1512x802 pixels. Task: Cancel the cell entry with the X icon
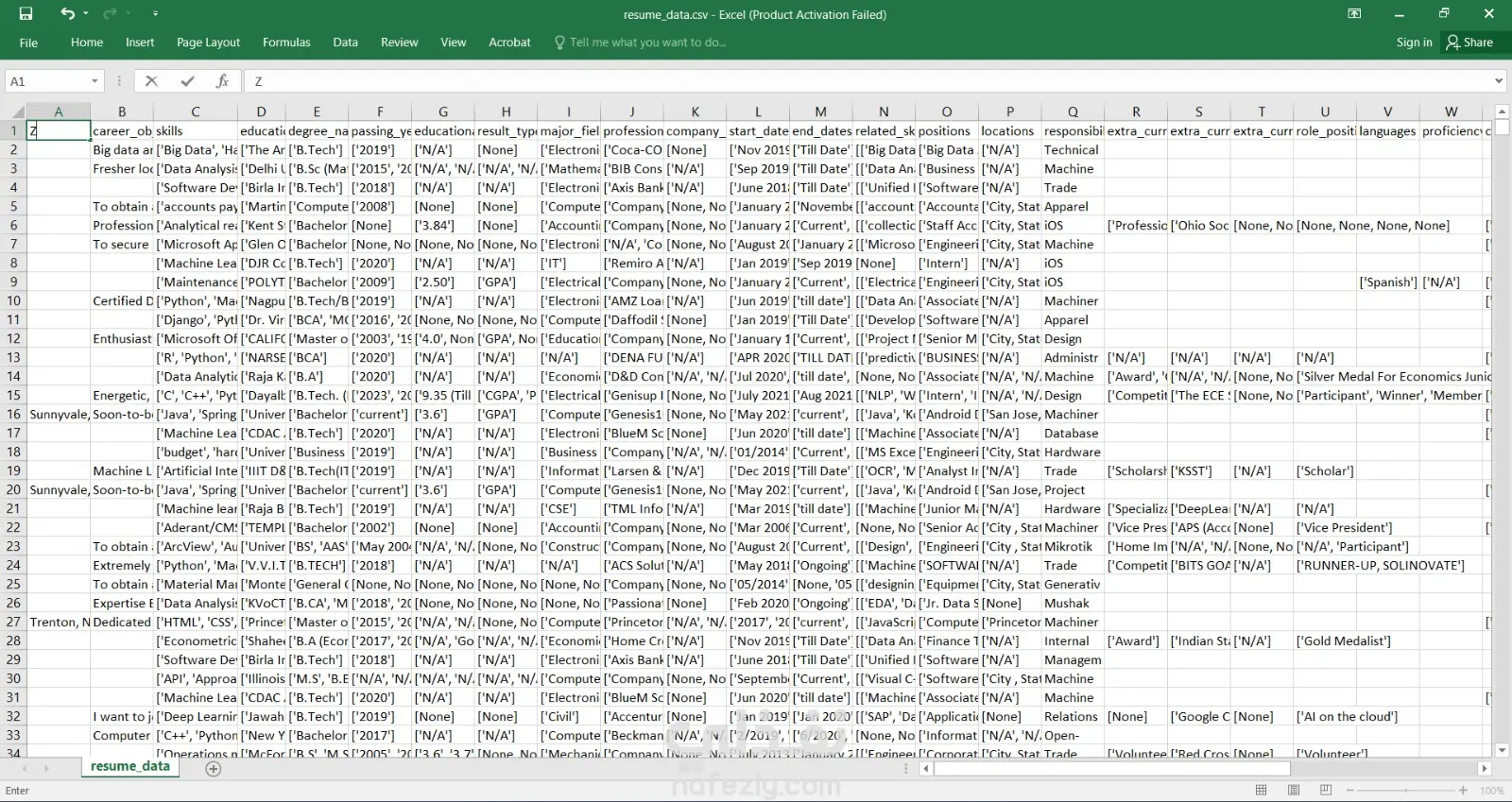(x=151, y=81)
